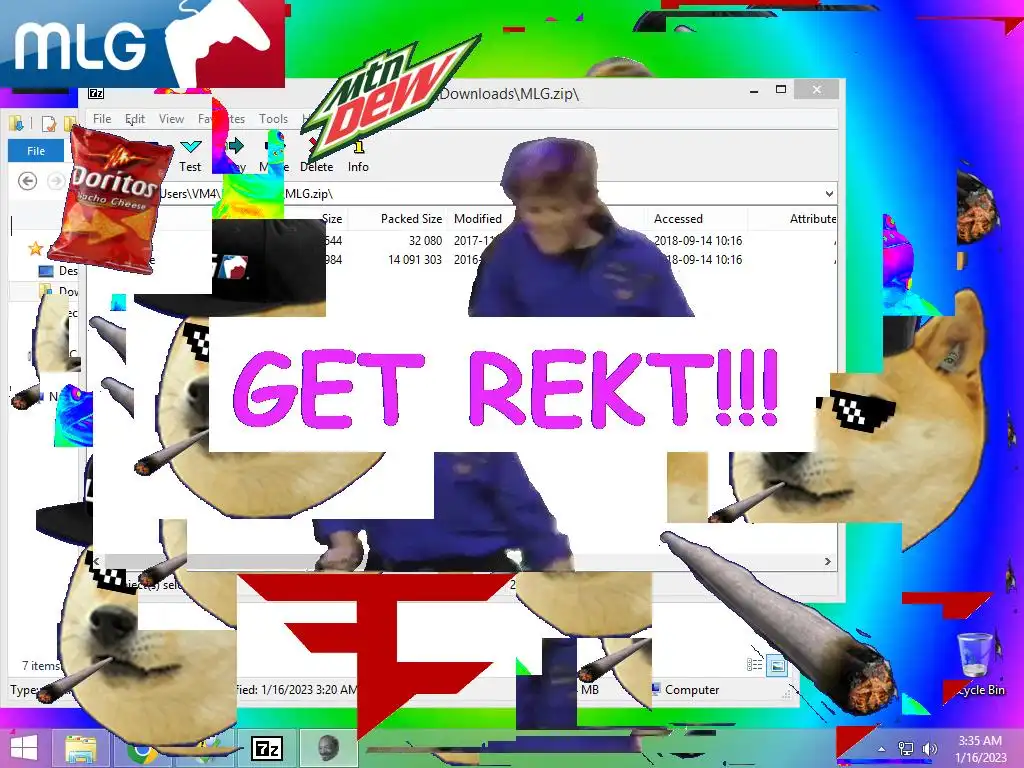Click the "14 091 303" packed size cell
Viewport: 1024px width, 768px height.
pyautogui.click(x=415, y=259)
